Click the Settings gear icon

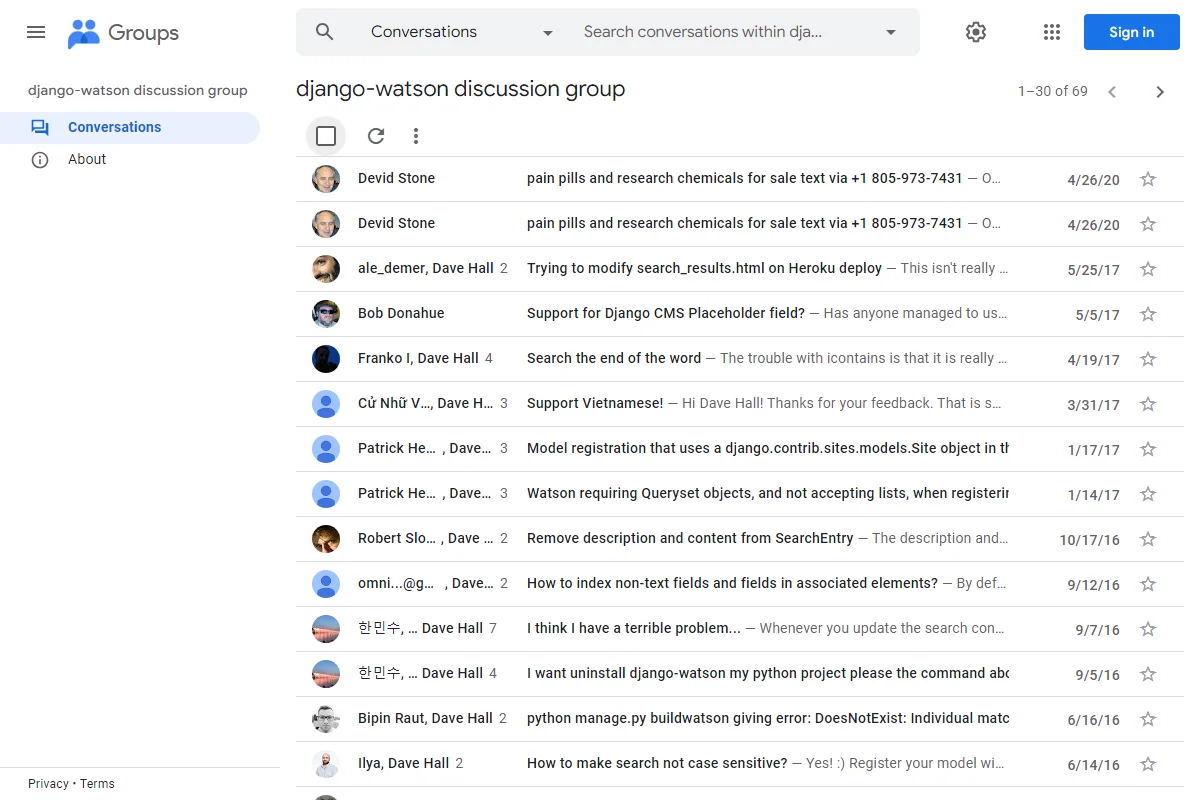coord(976,32)
